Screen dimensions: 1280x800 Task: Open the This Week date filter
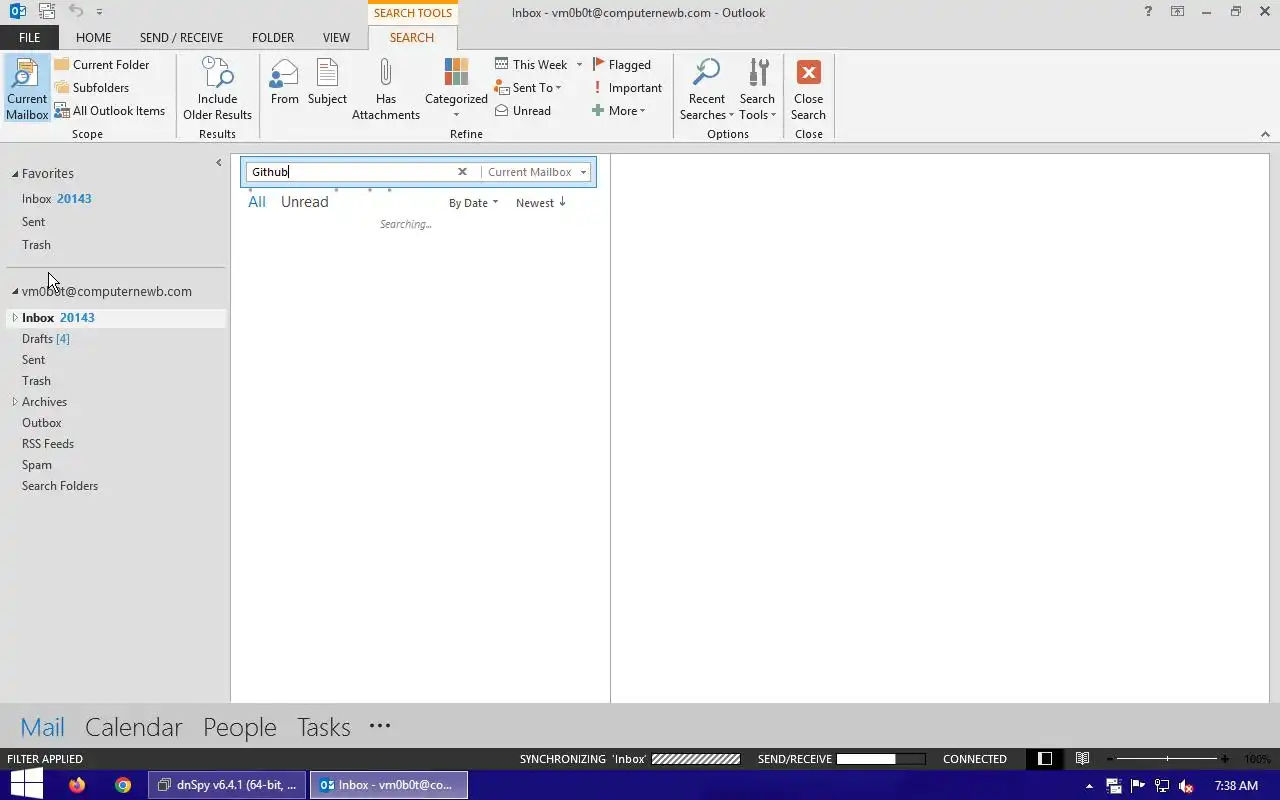click(x=538, y=64)
